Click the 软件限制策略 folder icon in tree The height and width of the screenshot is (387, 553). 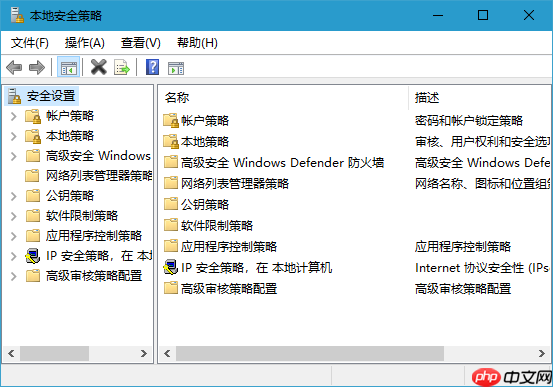[33, 216]
